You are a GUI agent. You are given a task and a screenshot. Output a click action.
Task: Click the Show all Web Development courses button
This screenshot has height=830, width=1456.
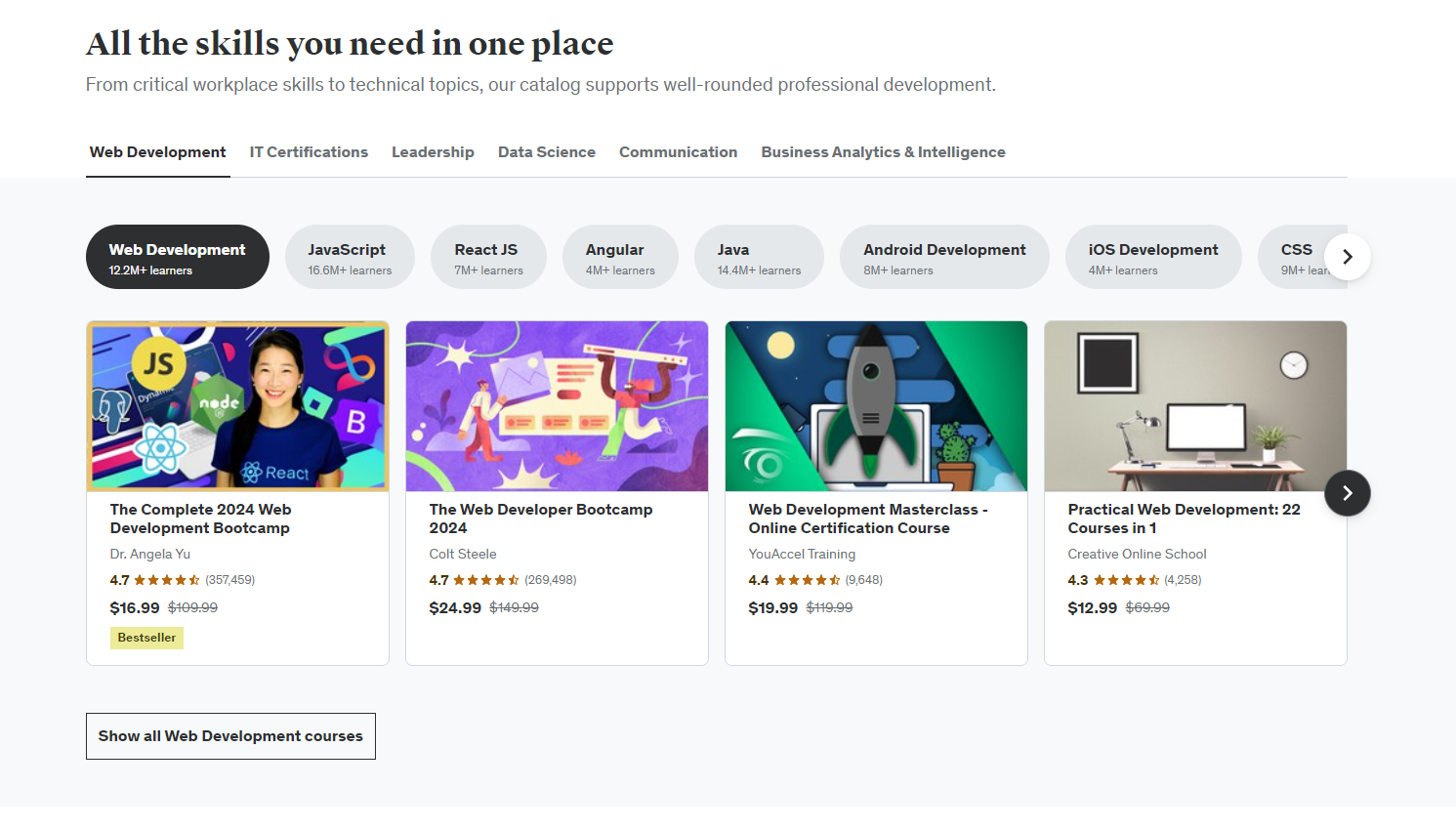[x=230, y=735]
